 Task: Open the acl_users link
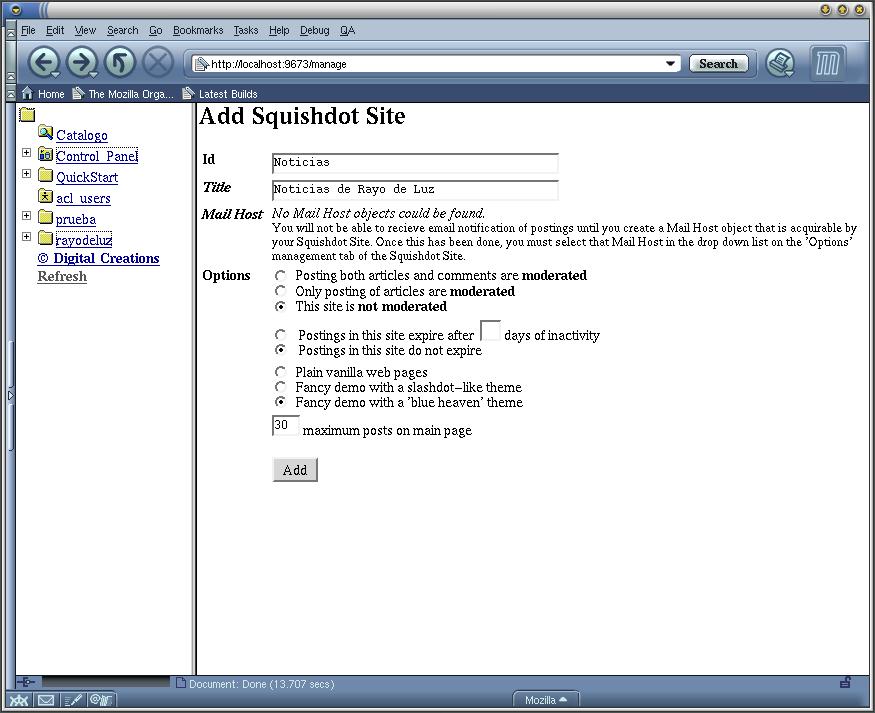pos(83,198)
